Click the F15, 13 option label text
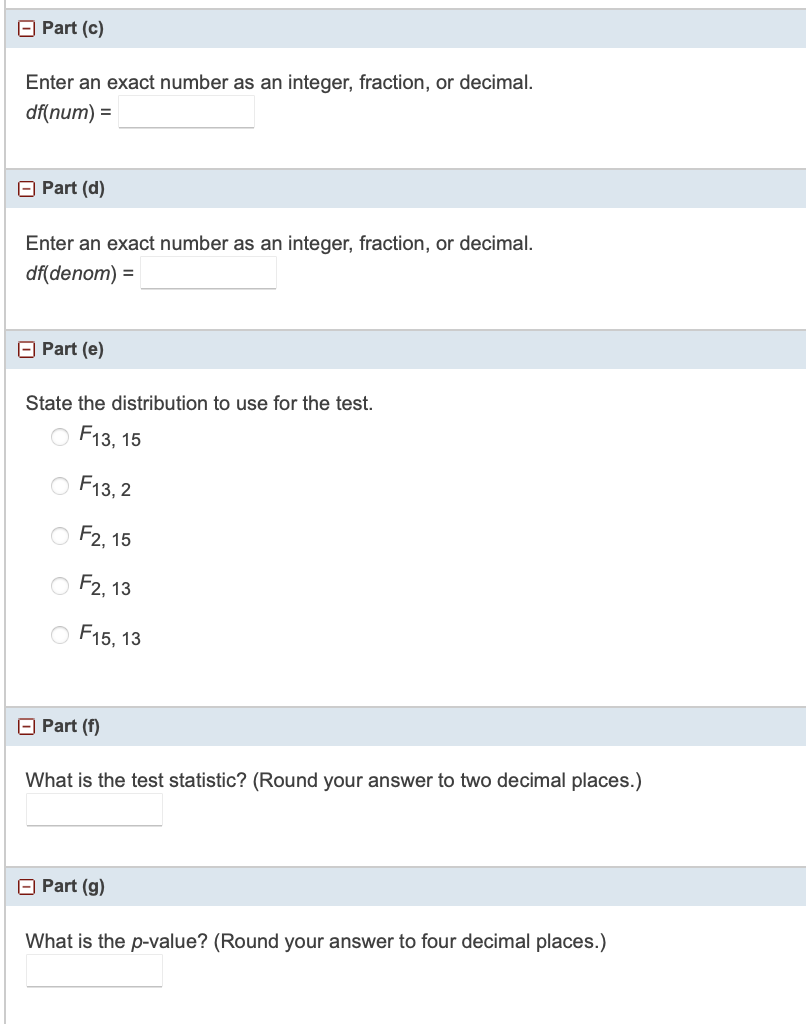The height and width of the screenshot is (1024, 806). [109, 636]
